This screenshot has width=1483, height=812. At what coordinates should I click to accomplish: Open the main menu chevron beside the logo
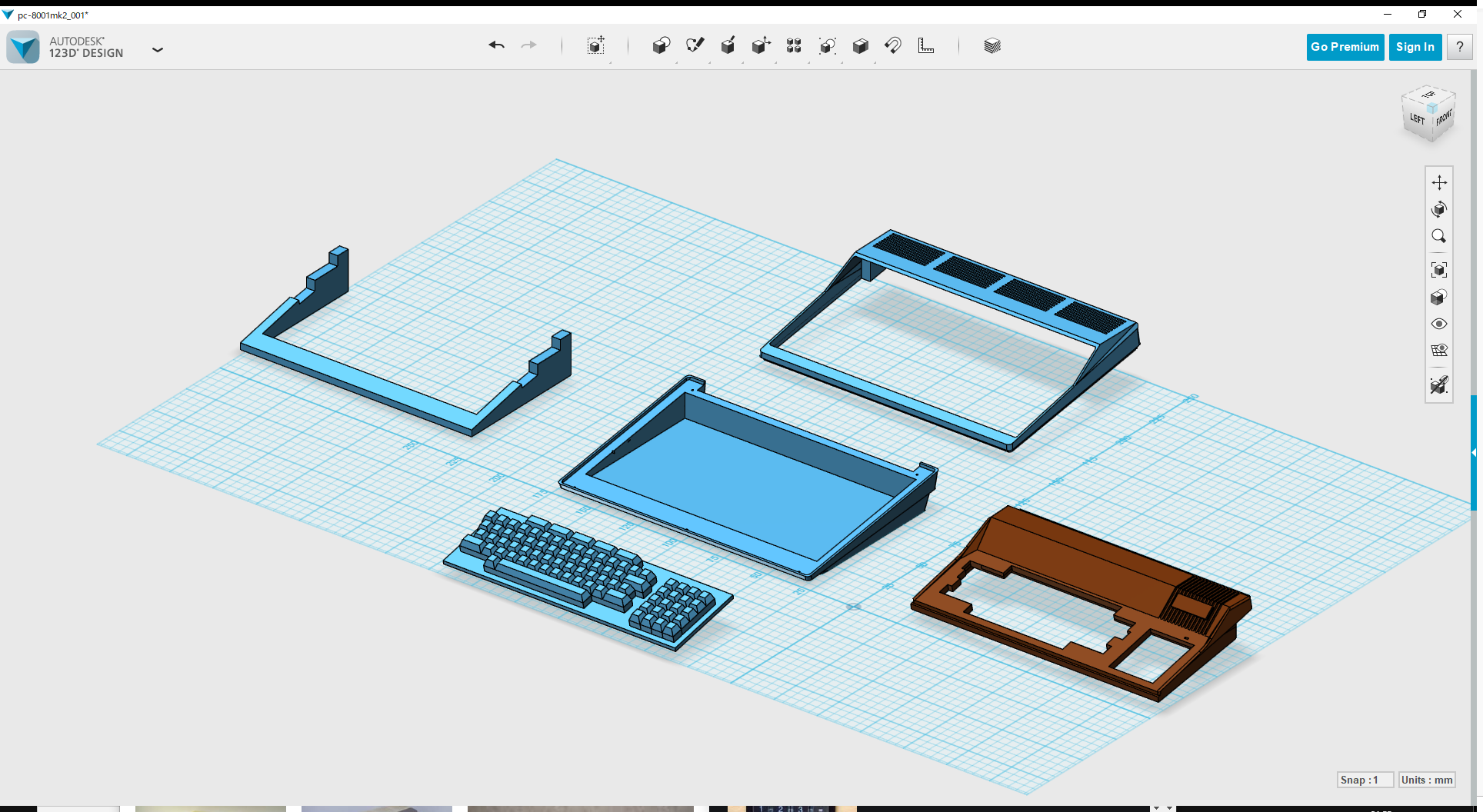click(x=158, y=49)
